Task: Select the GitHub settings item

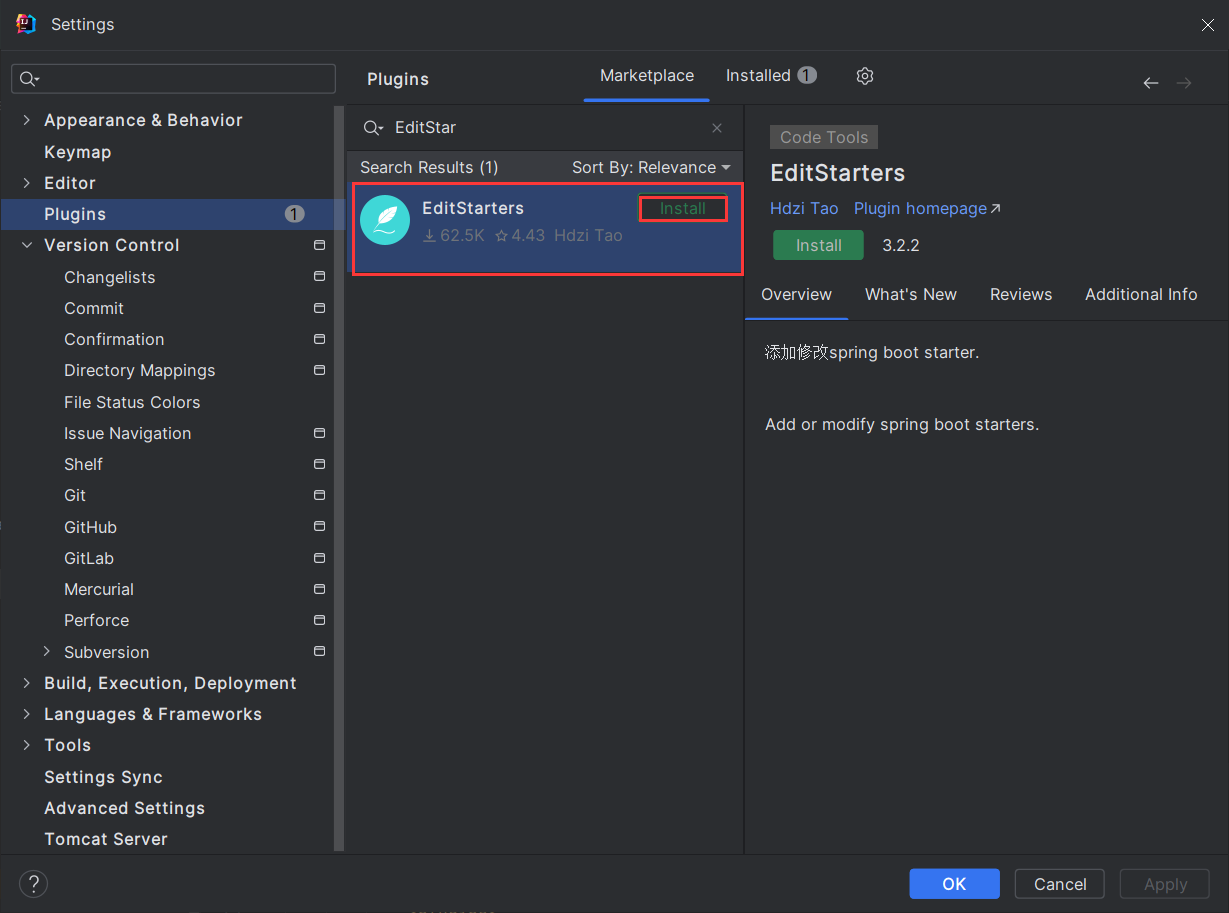Action: point(90,527)
